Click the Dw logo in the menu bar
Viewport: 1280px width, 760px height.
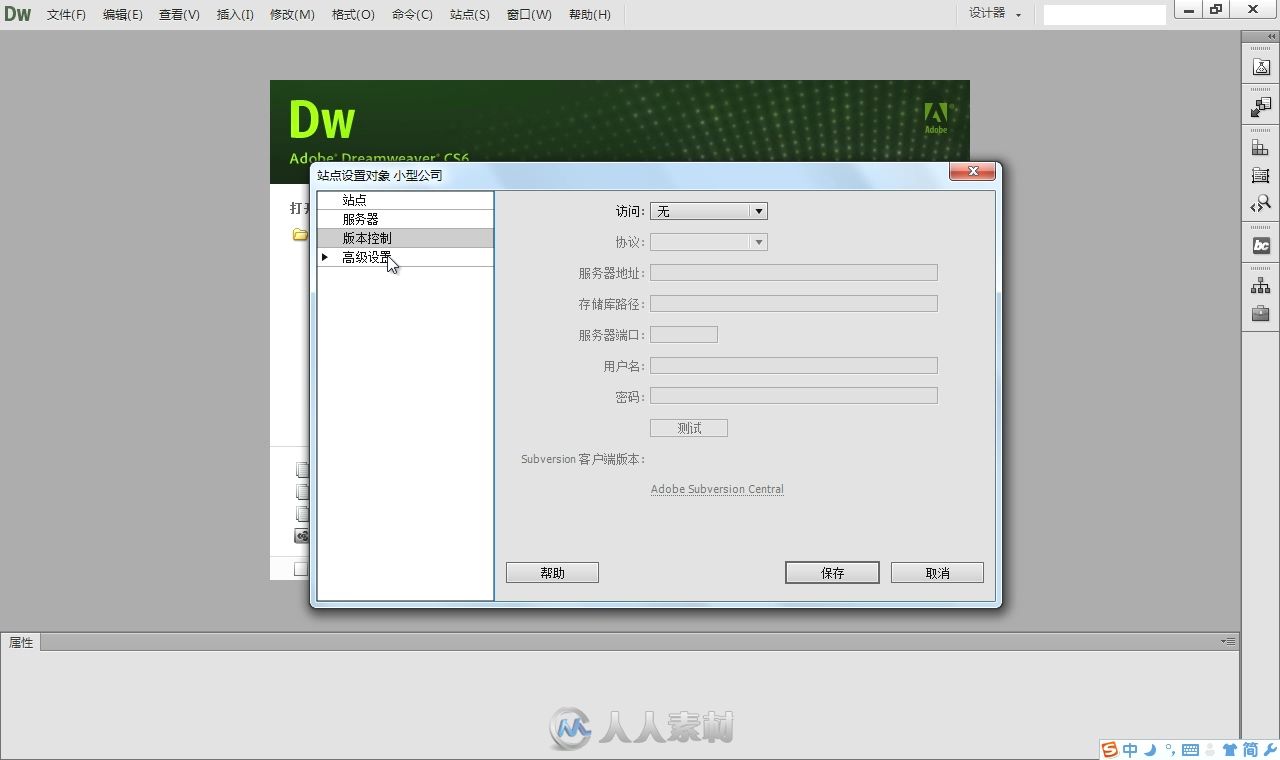pos(18,14)
